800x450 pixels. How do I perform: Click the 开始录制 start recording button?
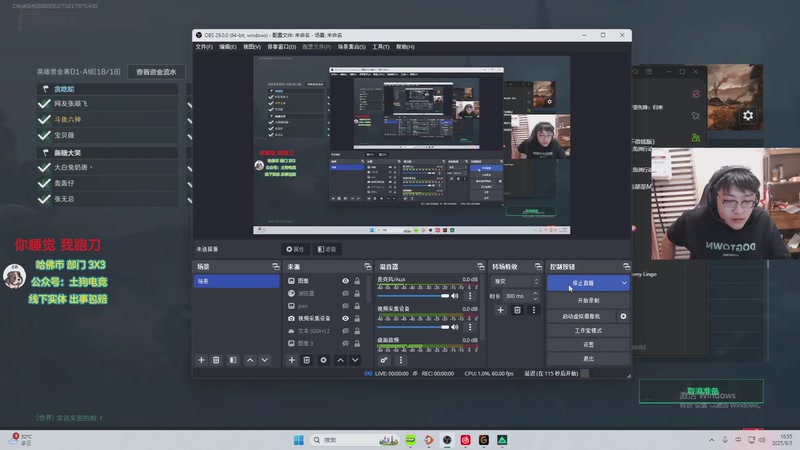(x=588, y=301)
